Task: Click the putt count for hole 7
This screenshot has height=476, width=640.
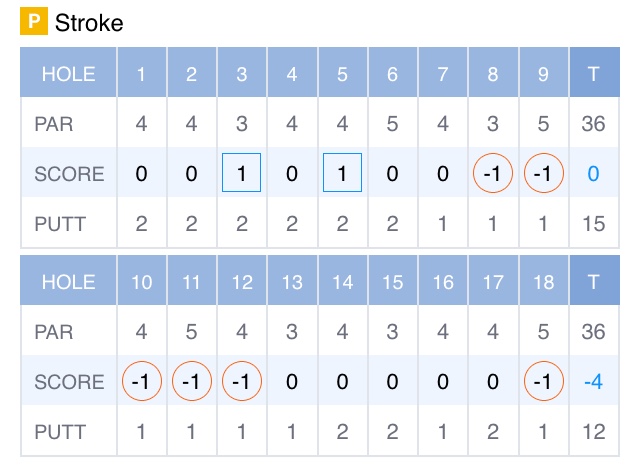Action: pos(442,224)
